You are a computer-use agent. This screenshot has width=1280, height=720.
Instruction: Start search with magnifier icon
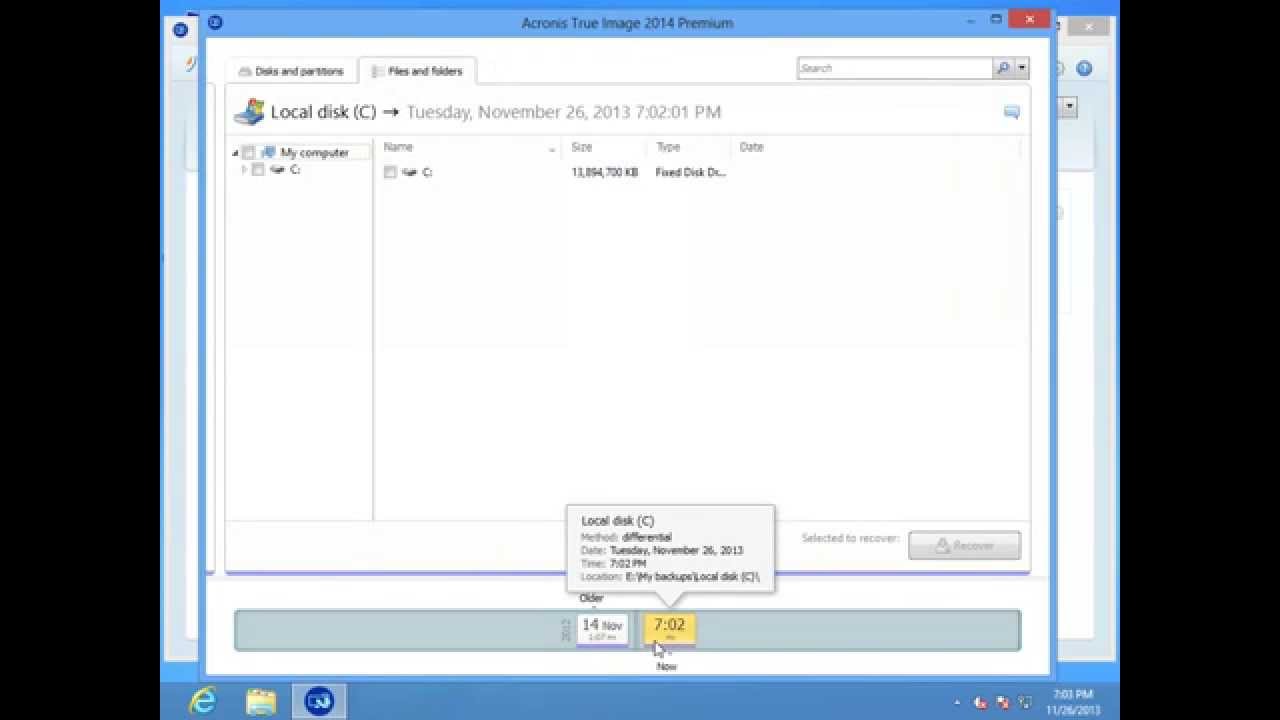click(1002, 68)
